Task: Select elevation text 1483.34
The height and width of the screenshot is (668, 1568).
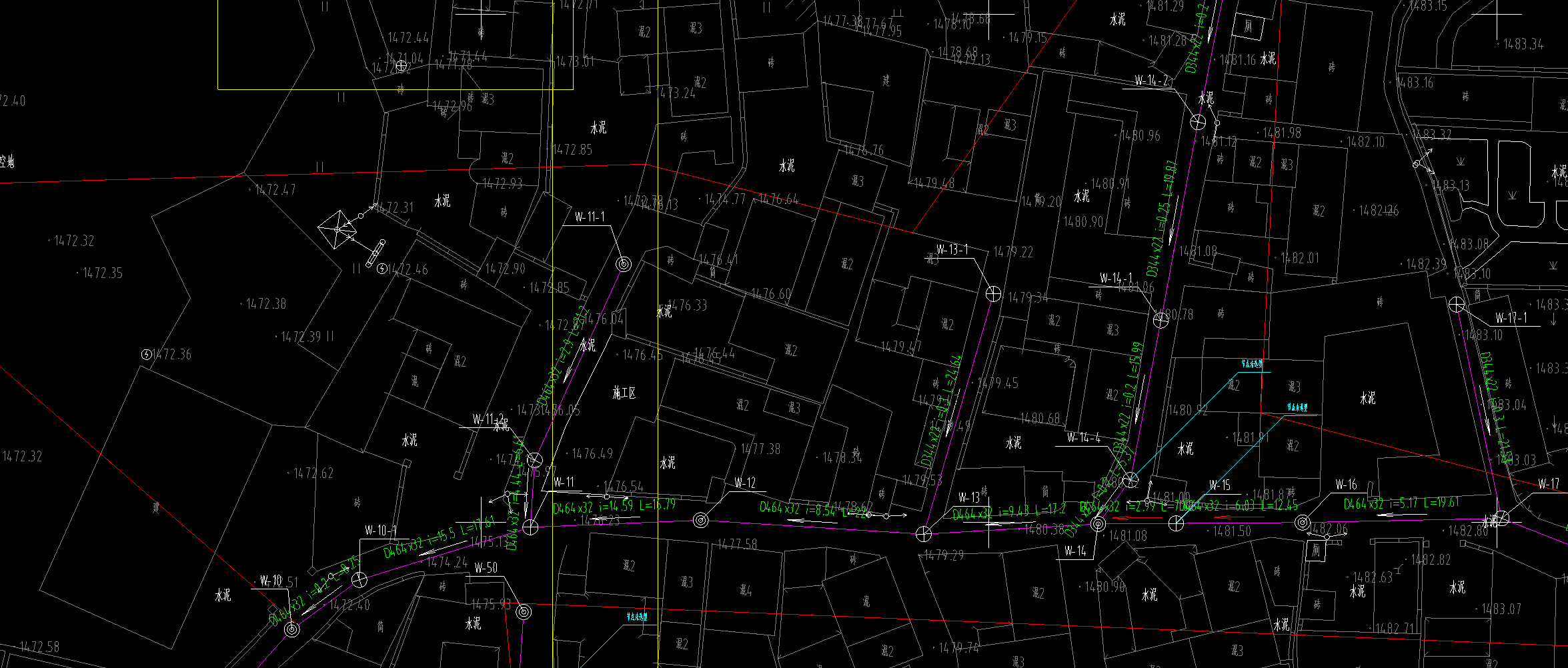Action: (1523, 45)
